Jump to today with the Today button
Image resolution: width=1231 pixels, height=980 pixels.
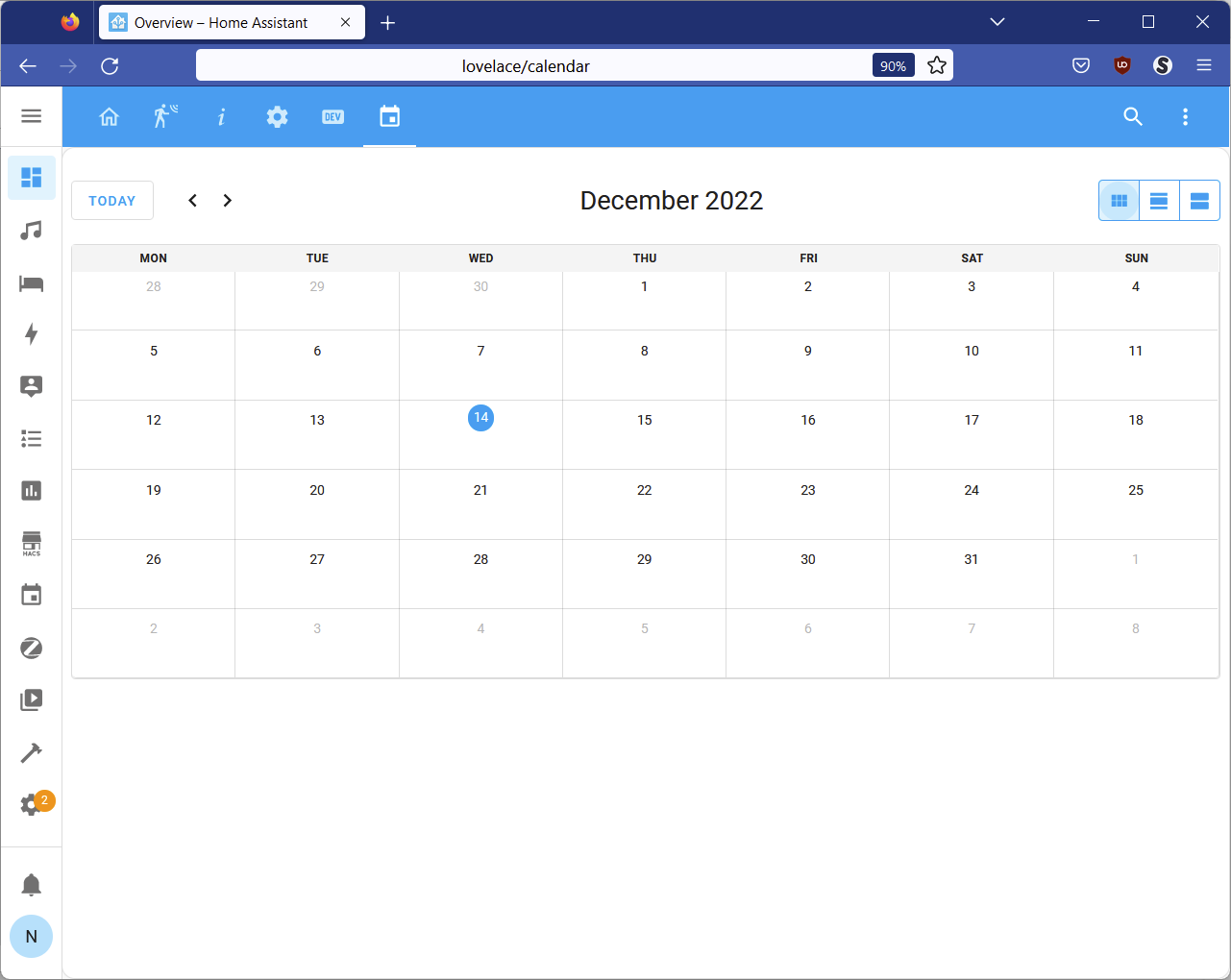[x=111, y=200]
